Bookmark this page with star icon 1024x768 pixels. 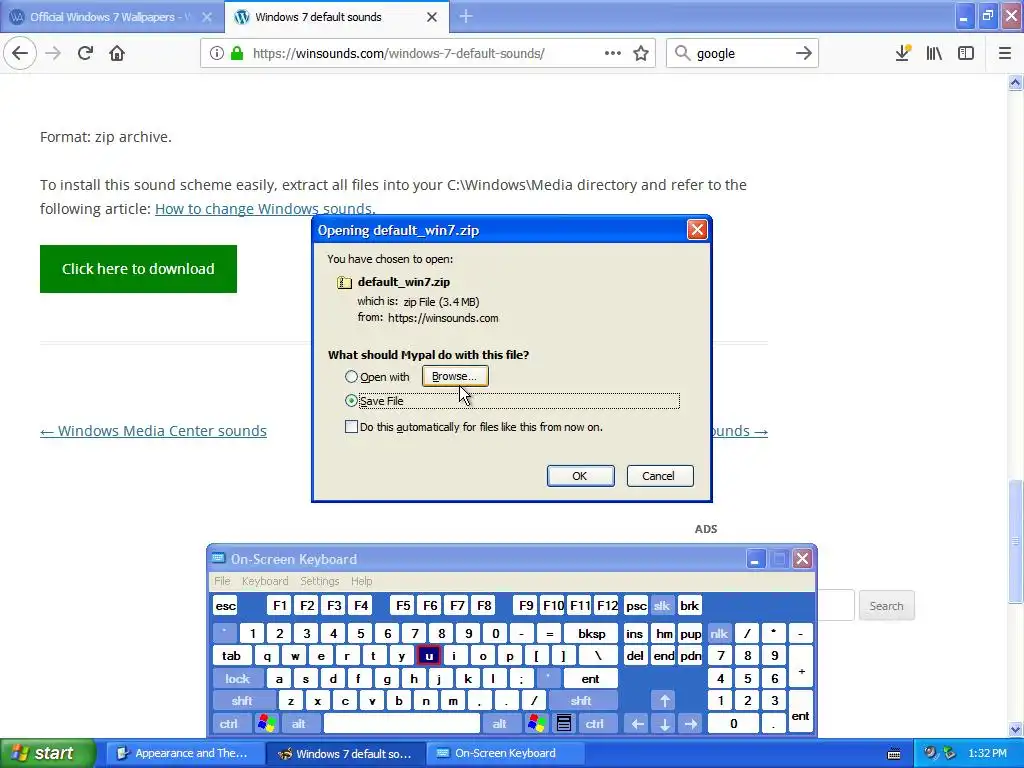(641, 53)
